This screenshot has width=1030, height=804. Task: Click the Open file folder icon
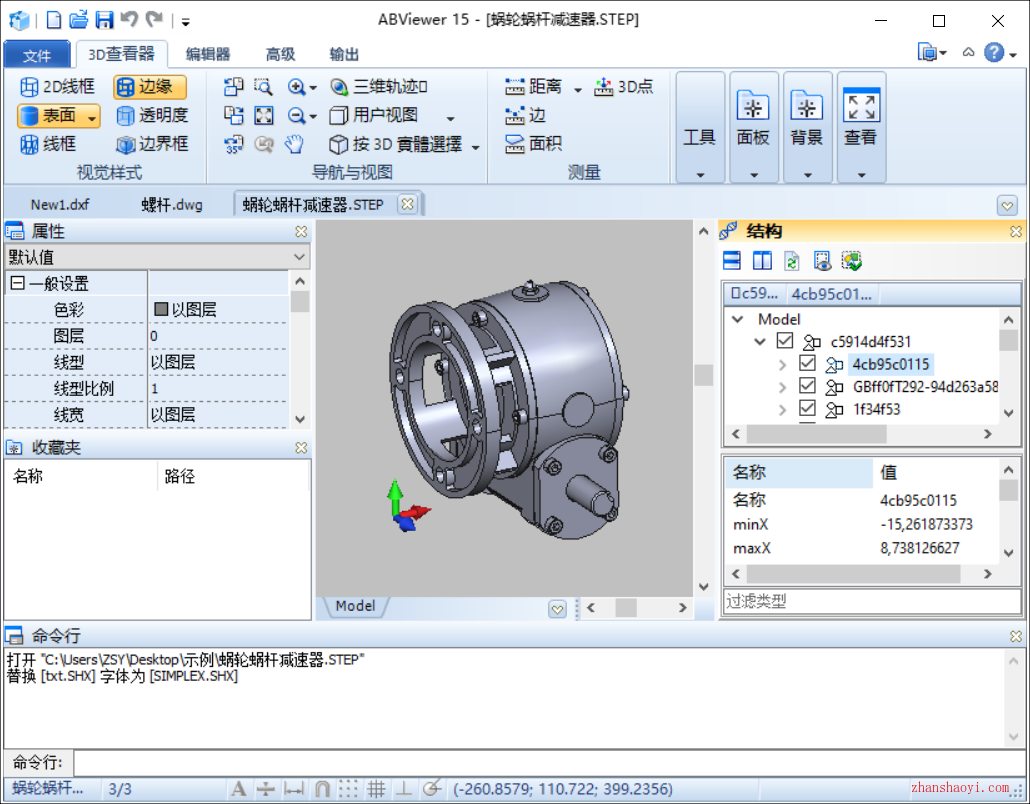pyautogui.click(x=79, y=20)
